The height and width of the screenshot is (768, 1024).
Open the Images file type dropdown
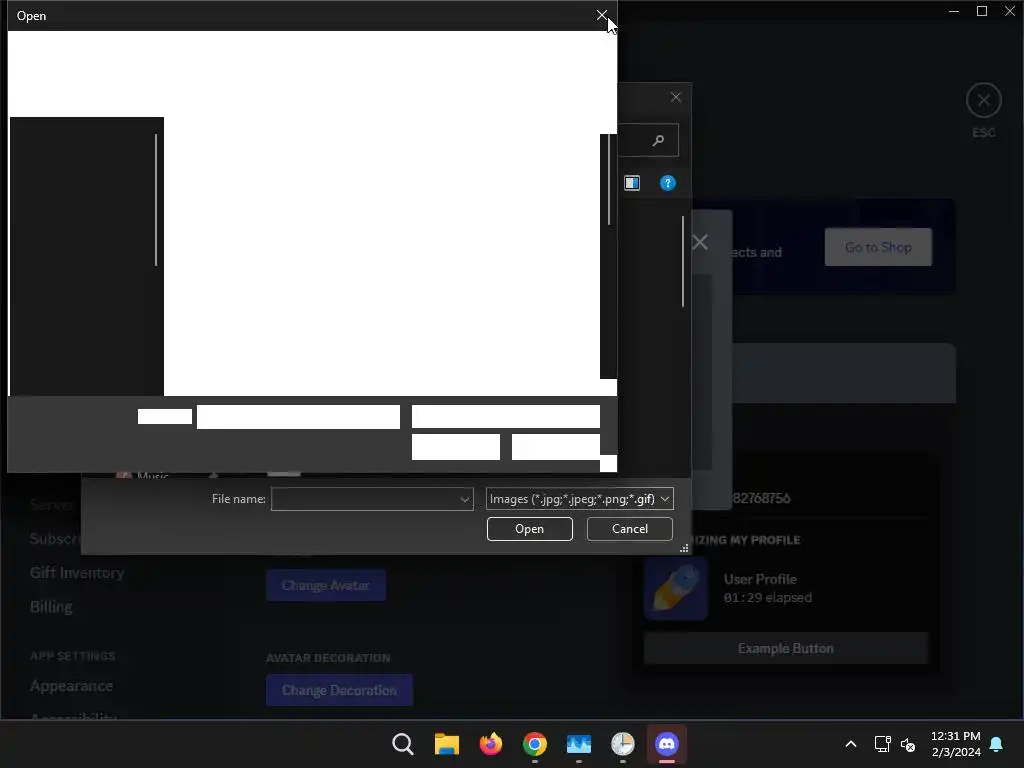[579, 499]
